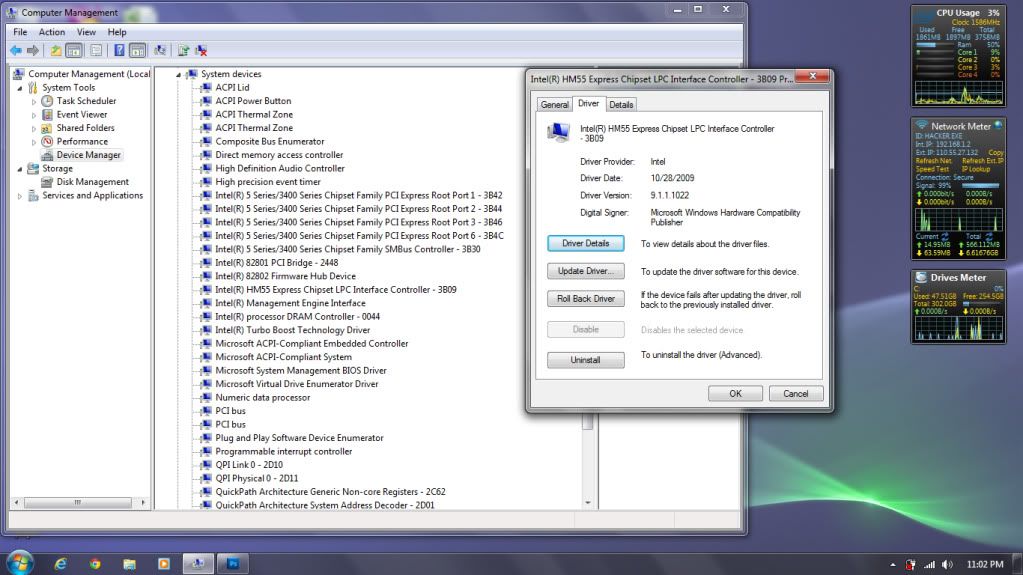Open the Help menu
This screenshot has width=1023, height=575.
coord(117,32)
